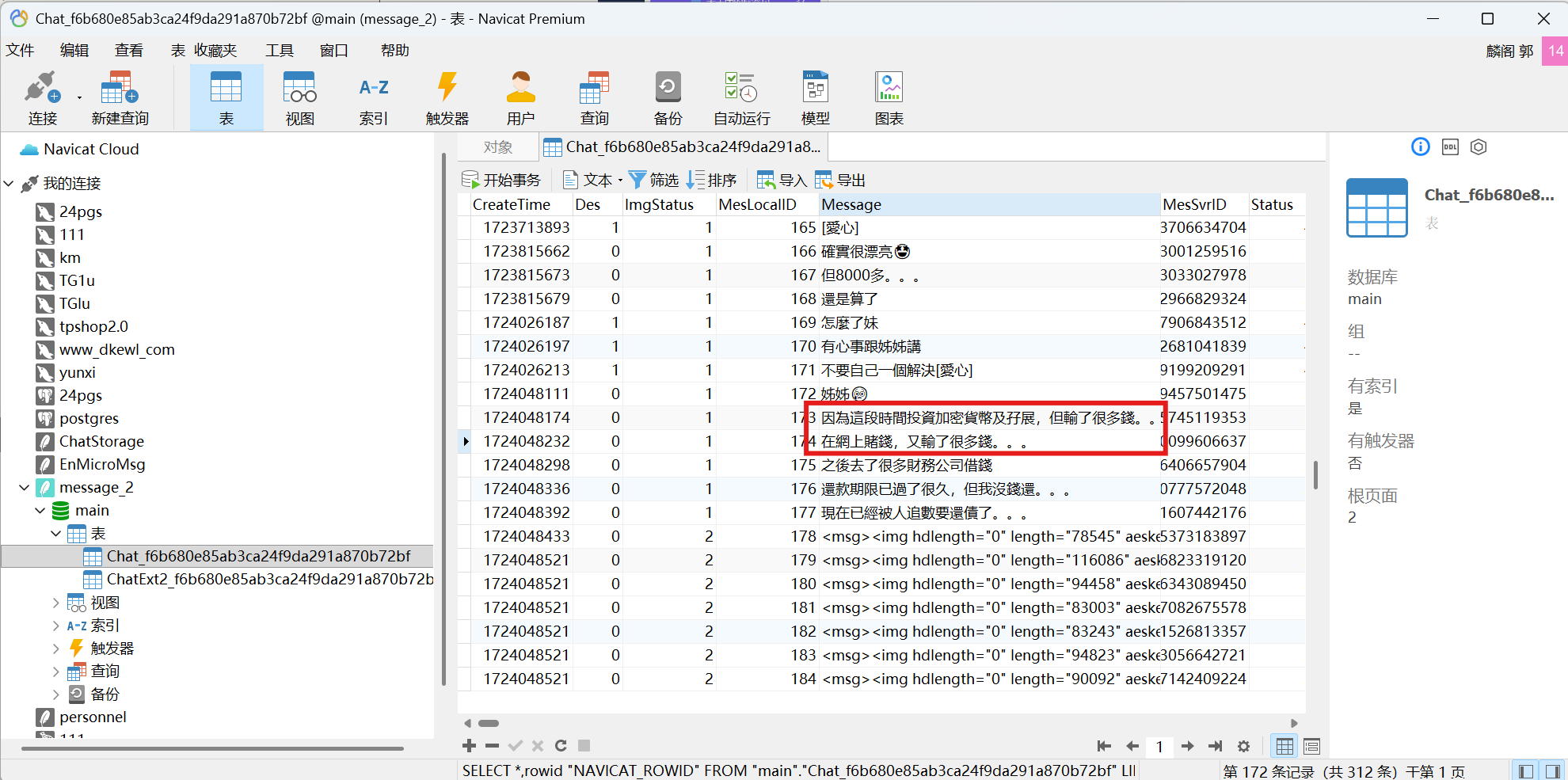
Task: Collapse the 表 tables node
Action: [x=56, y=534]
